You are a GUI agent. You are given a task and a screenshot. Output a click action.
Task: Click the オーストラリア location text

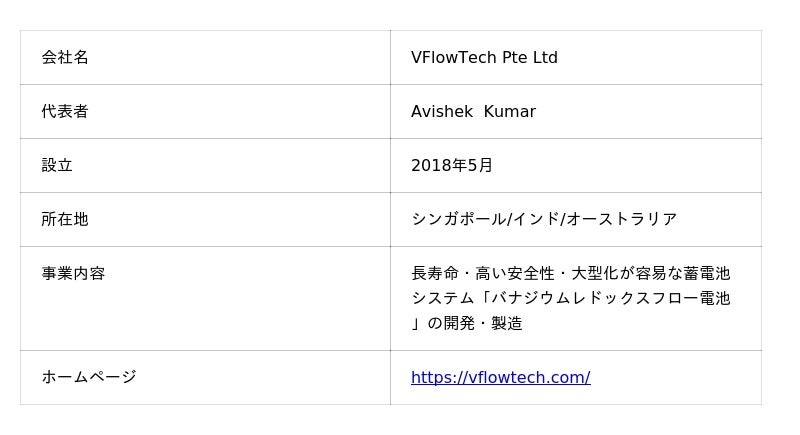pos(622,219)
